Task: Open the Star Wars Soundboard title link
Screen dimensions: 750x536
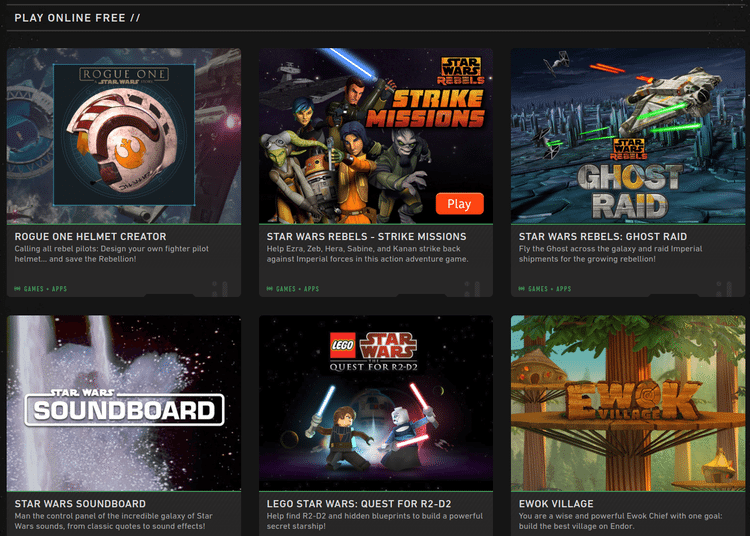Action: [x=80, y=504]
